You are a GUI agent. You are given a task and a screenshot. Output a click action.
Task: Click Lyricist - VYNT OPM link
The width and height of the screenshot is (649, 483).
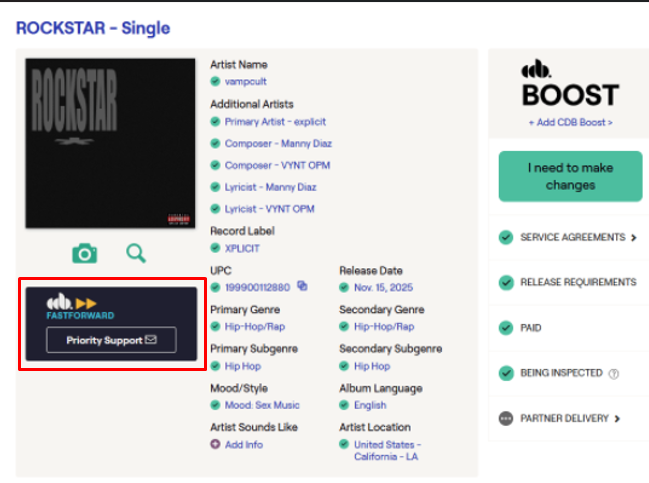coord(269,209)
